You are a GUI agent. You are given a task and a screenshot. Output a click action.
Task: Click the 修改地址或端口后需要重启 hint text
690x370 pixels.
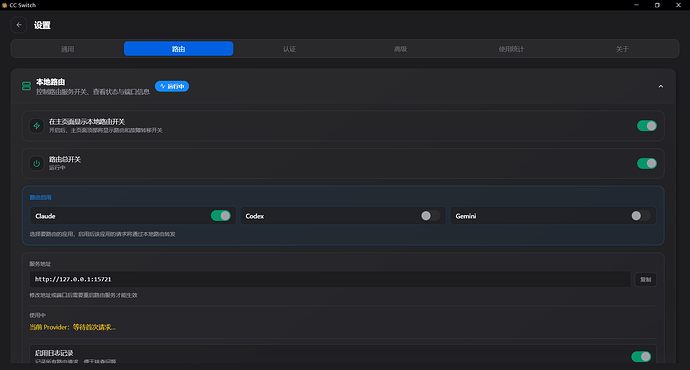84,295
